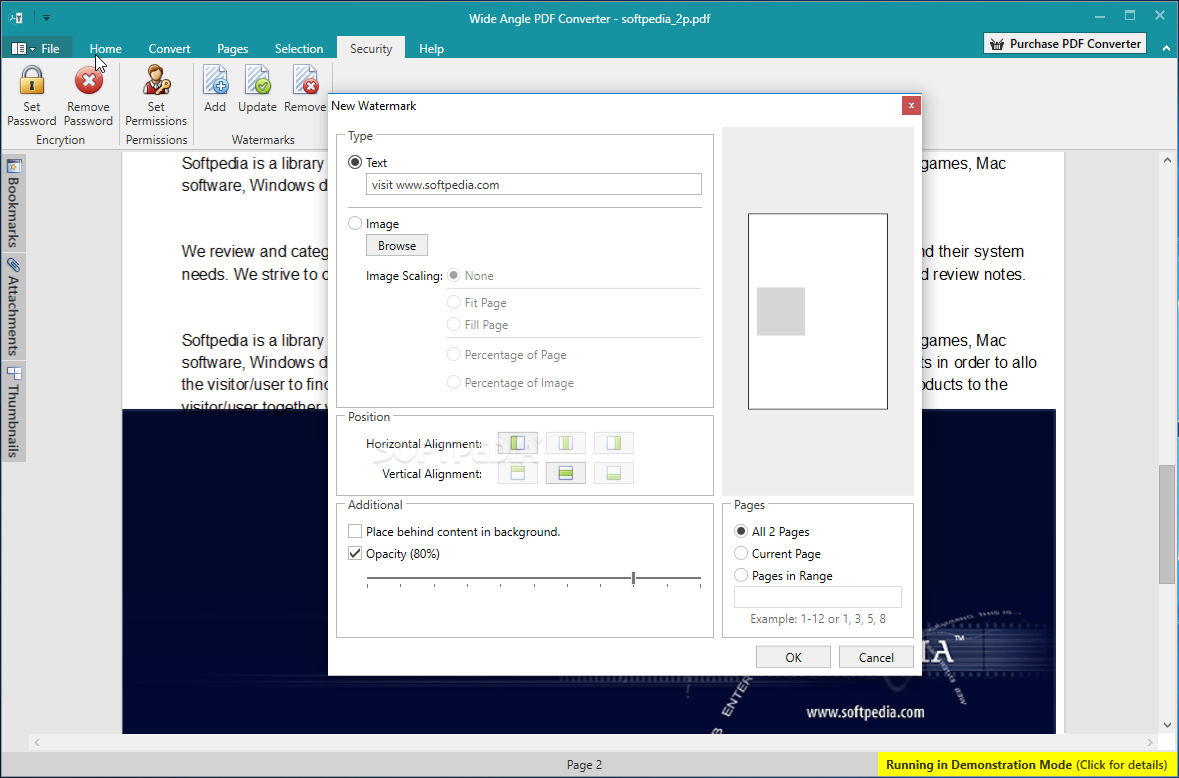Choose None for image scaling
The height and width of the screenshot is (778, 1179).
pyautogui.click(x=453, y=275)
